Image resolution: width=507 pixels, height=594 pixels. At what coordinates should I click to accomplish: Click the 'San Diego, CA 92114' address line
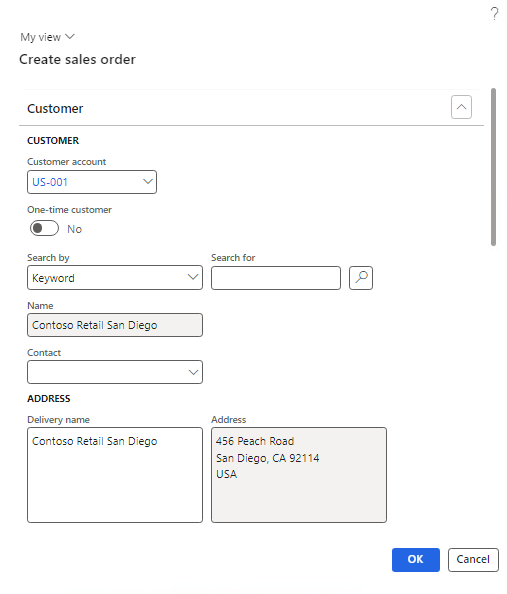click(x=268, y=458)
